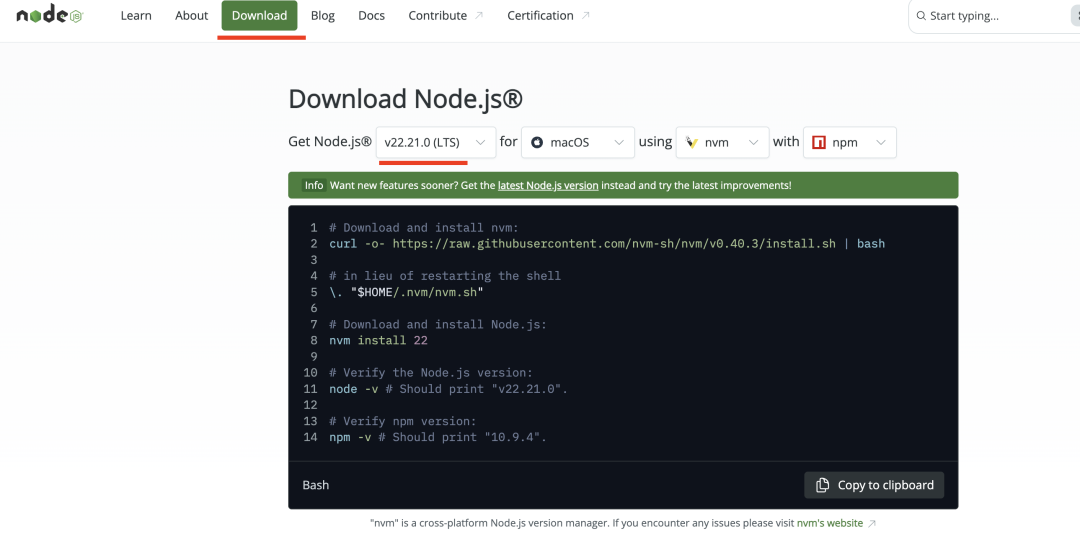Click the nvm logo icon
Viewport: 1080px width, 537px height.
692,143
